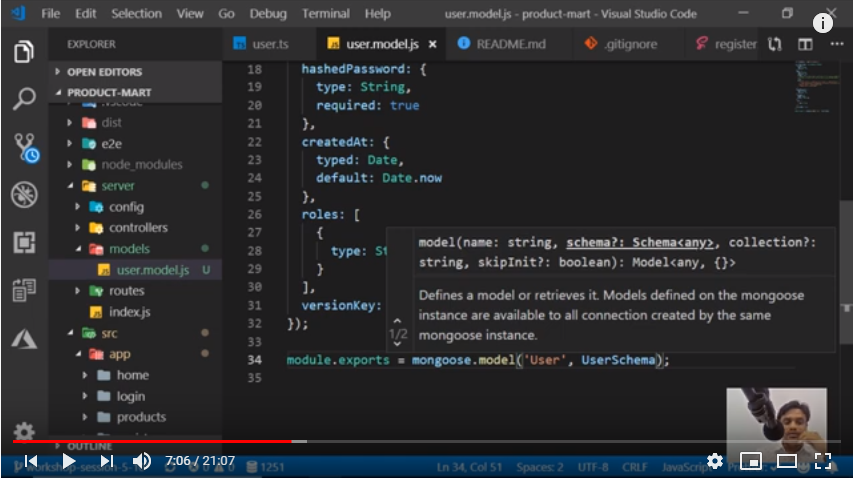Open index.js in the file explorer
Viewport: 853px width, 478px height.
(129, 312)
